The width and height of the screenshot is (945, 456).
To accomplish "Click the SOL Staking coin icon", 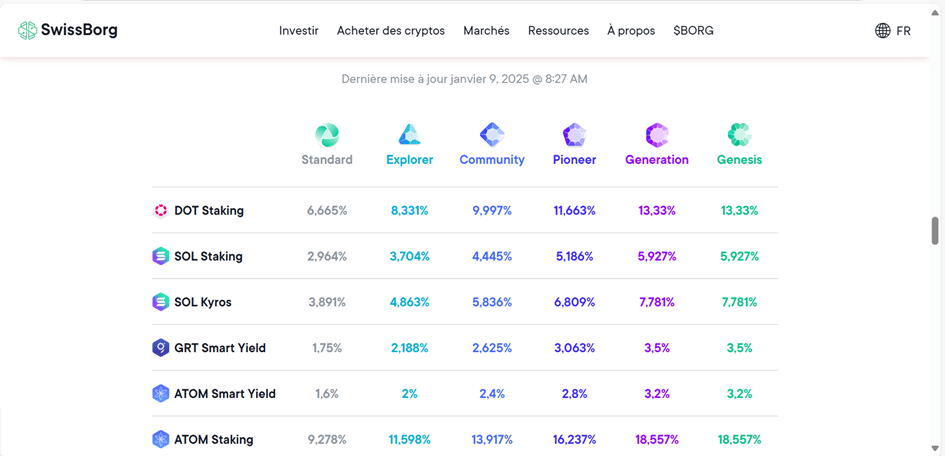I will (160, 256).
